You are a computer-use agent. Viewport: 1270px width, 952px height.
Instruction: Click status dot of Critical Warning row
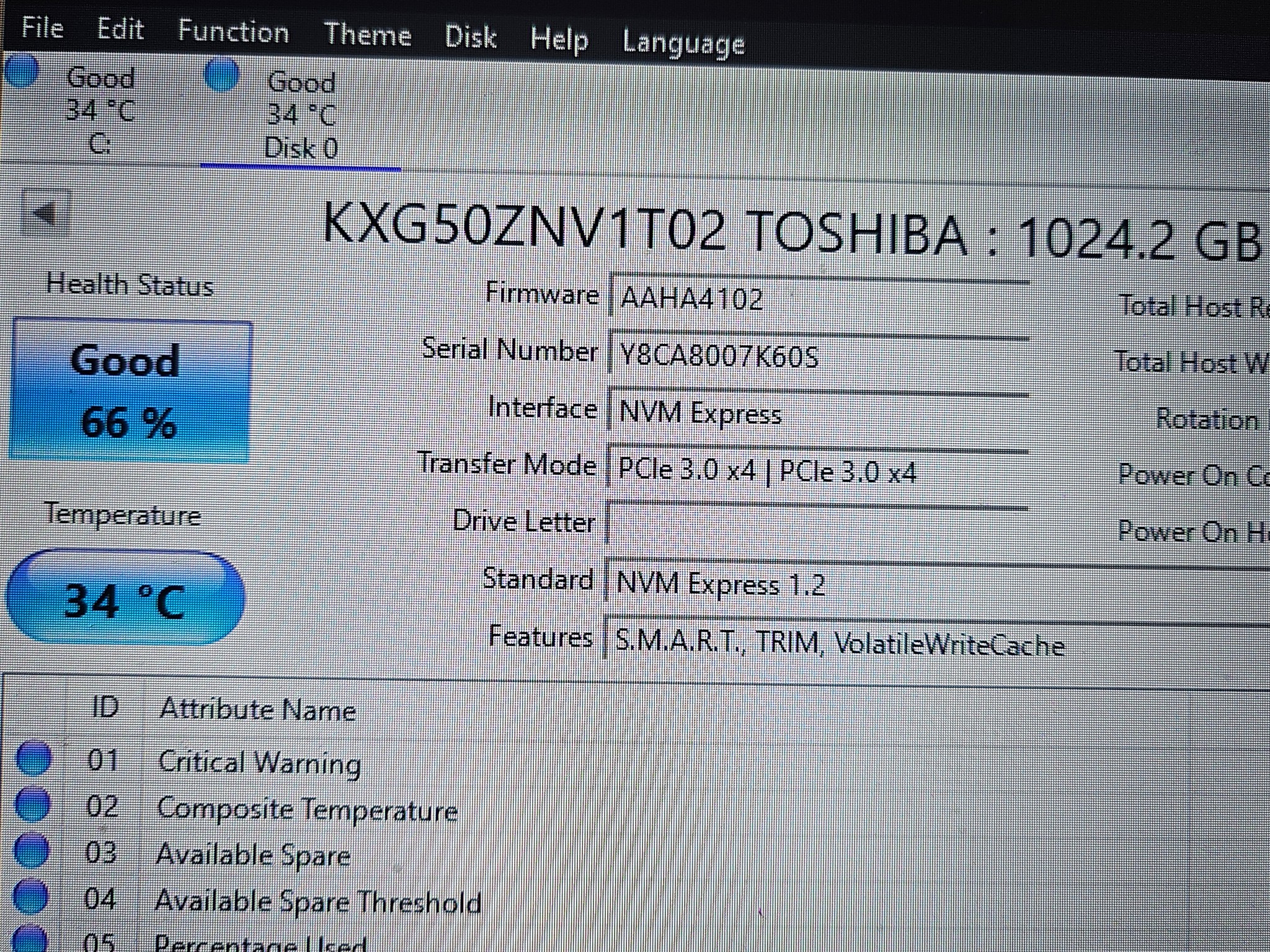[33, 757]
